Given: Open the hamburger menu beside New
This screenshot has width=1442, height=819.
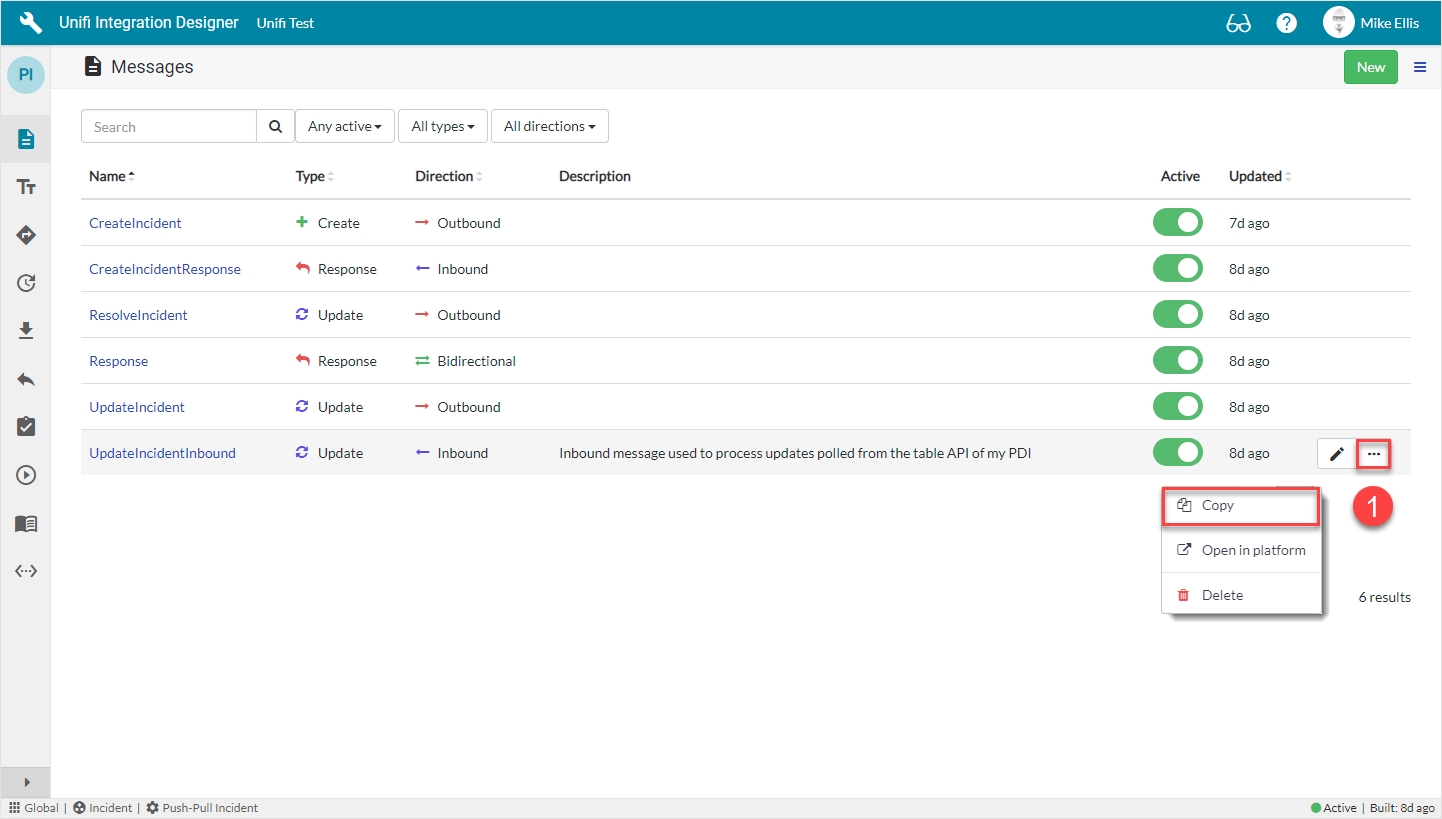Looking at the screenshot, I should 1420,67.
